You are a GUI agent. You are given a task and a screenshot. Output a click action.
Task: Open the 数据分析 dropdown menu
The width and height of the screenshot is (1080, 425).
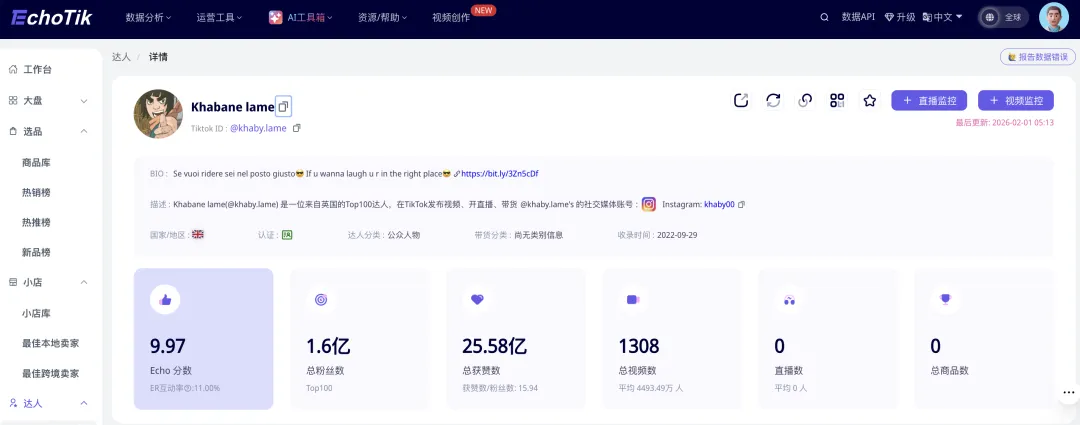pyautogui.click(x=148, y=18)
